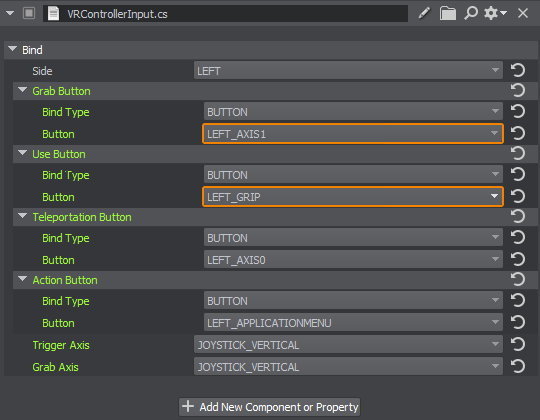
Task: Reset the Grab Button group with revert icon
Action: [518, 91]
